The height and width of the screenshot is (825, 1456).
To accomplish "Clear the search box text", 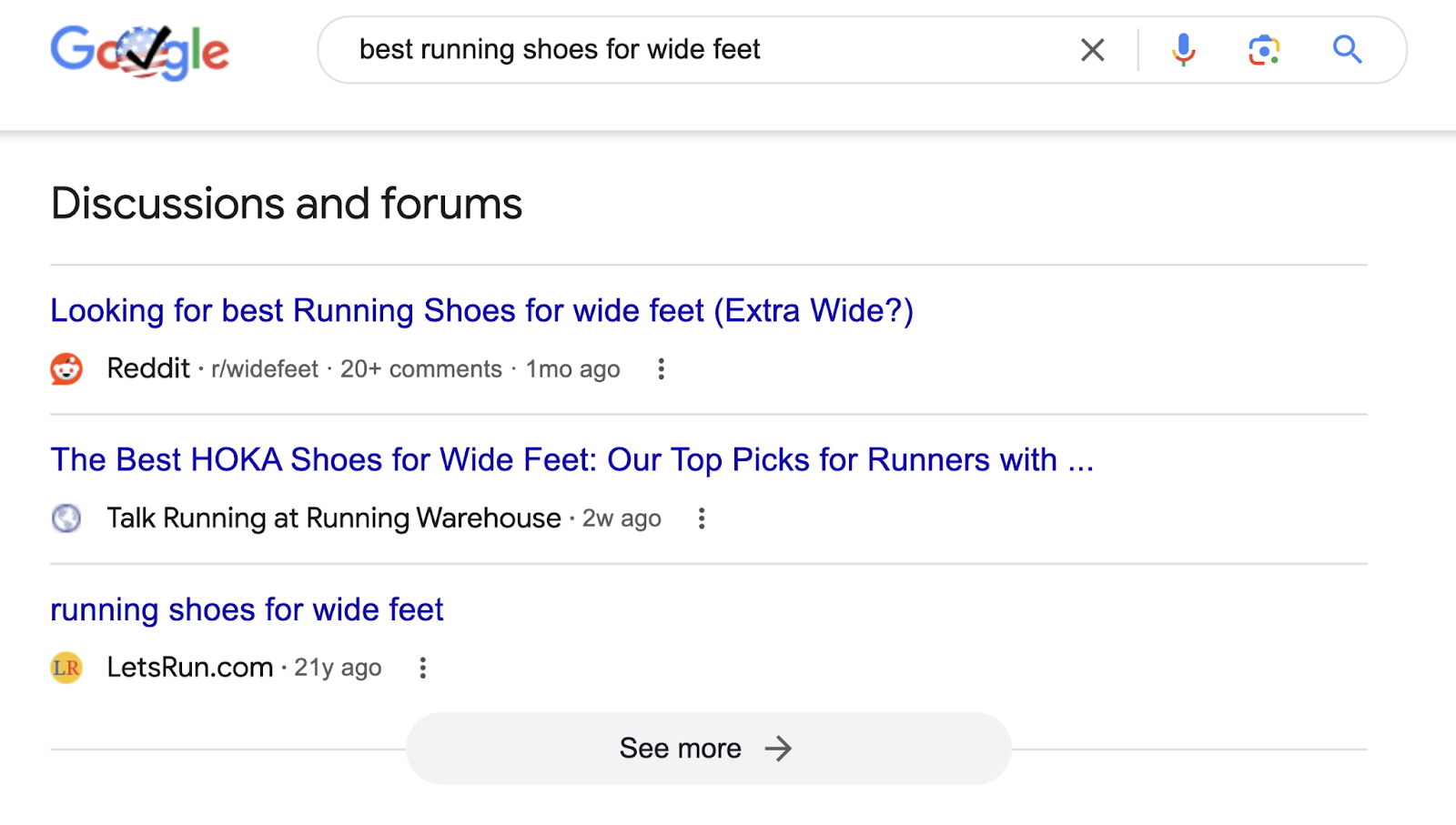I will click(1092, 50).
